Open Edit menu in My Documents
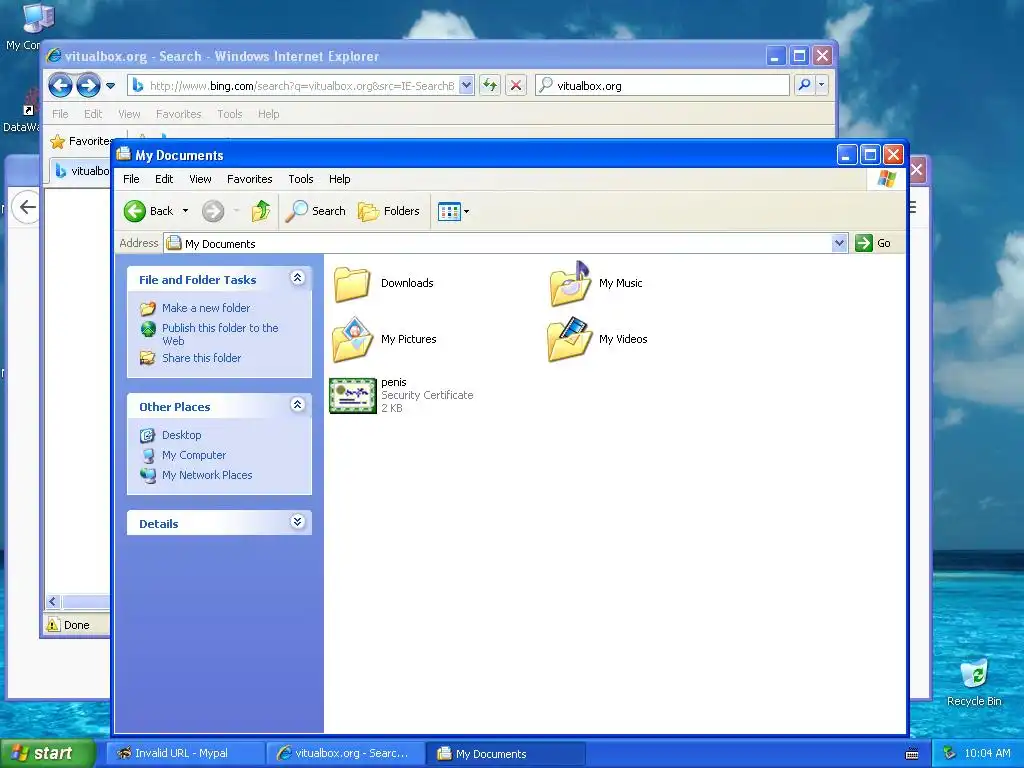This screenshot has height=768, width=1024. tap(164, 179)
